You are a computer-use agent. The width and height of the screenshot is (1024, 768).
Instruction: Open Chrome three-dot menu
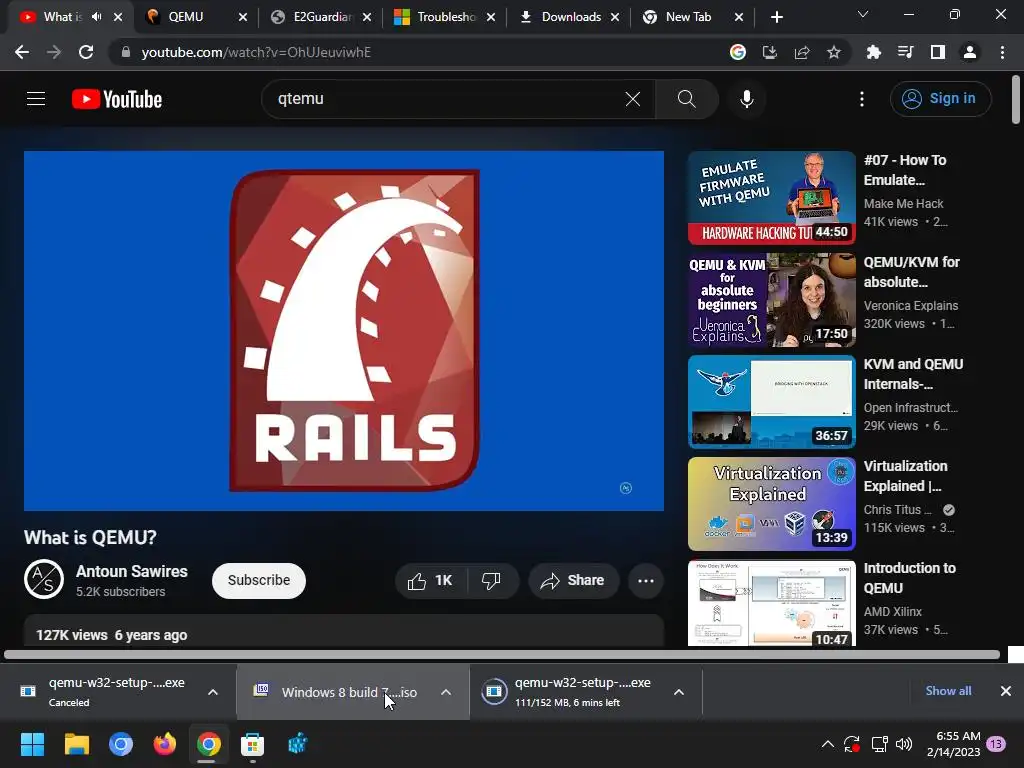(x=1002, y=52)
